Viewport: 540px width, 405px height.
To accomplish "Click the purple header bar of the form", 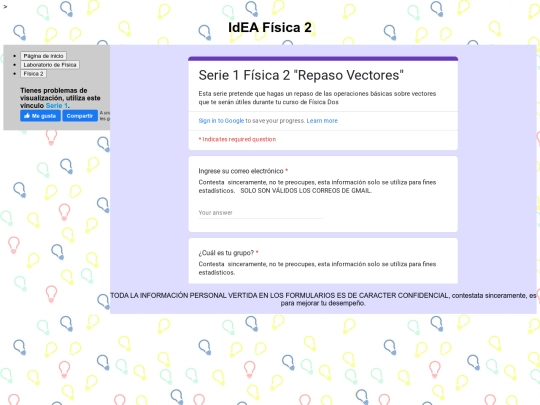I will pos(323,59).
